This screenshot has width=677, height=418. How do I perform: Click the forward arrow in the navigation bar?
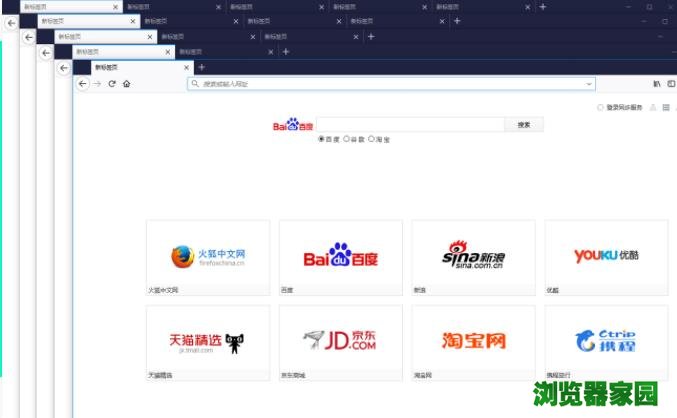coord(97,84)
